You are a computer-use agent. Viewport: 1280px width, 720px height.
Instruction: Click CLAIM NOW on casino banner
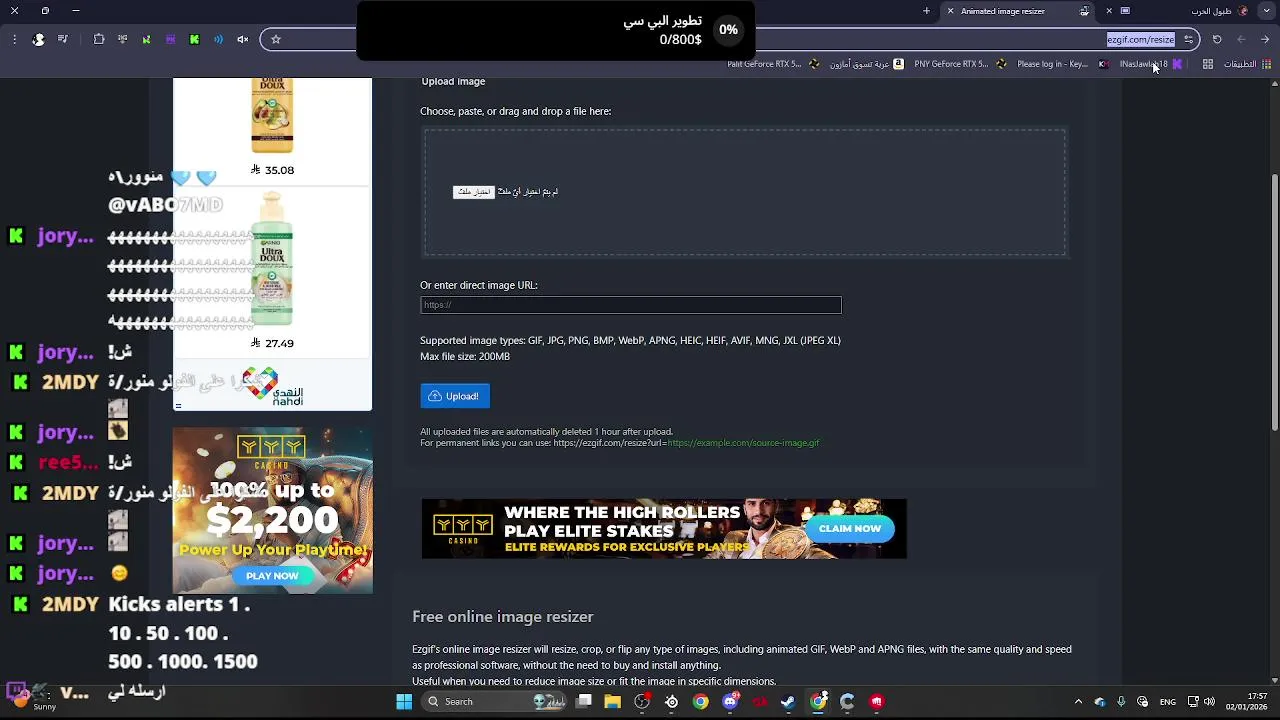coord(850,528)
